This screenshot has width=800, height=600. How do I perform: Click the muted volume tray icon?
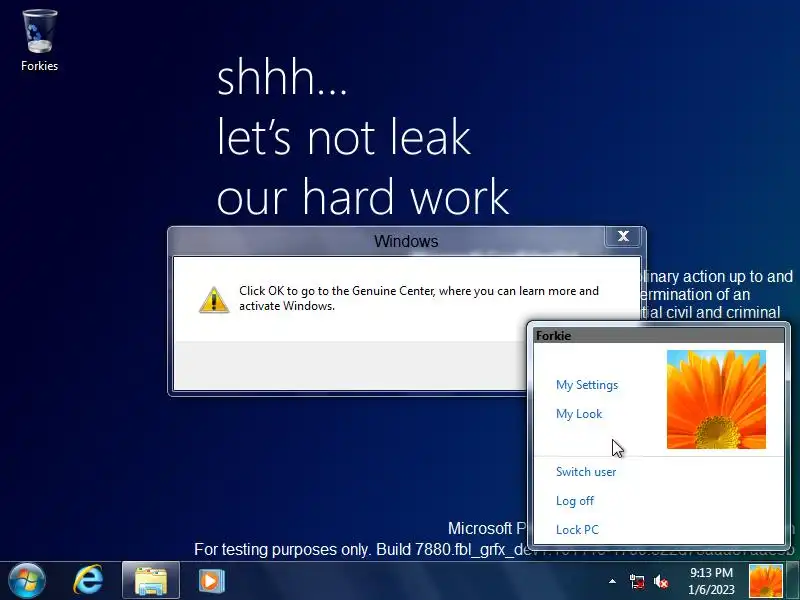point(661,582)
